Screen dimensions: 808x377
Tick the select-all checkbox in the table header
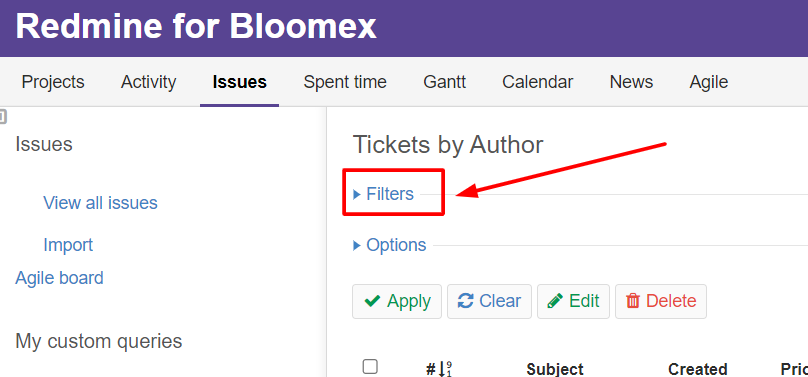(370, 367)
